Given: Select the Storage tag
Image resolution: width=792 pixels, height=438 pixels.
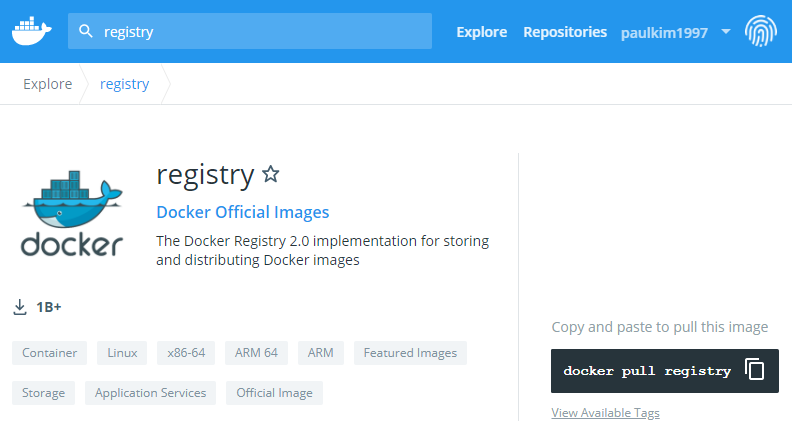Looking at the screenshot, I should 43,393.
